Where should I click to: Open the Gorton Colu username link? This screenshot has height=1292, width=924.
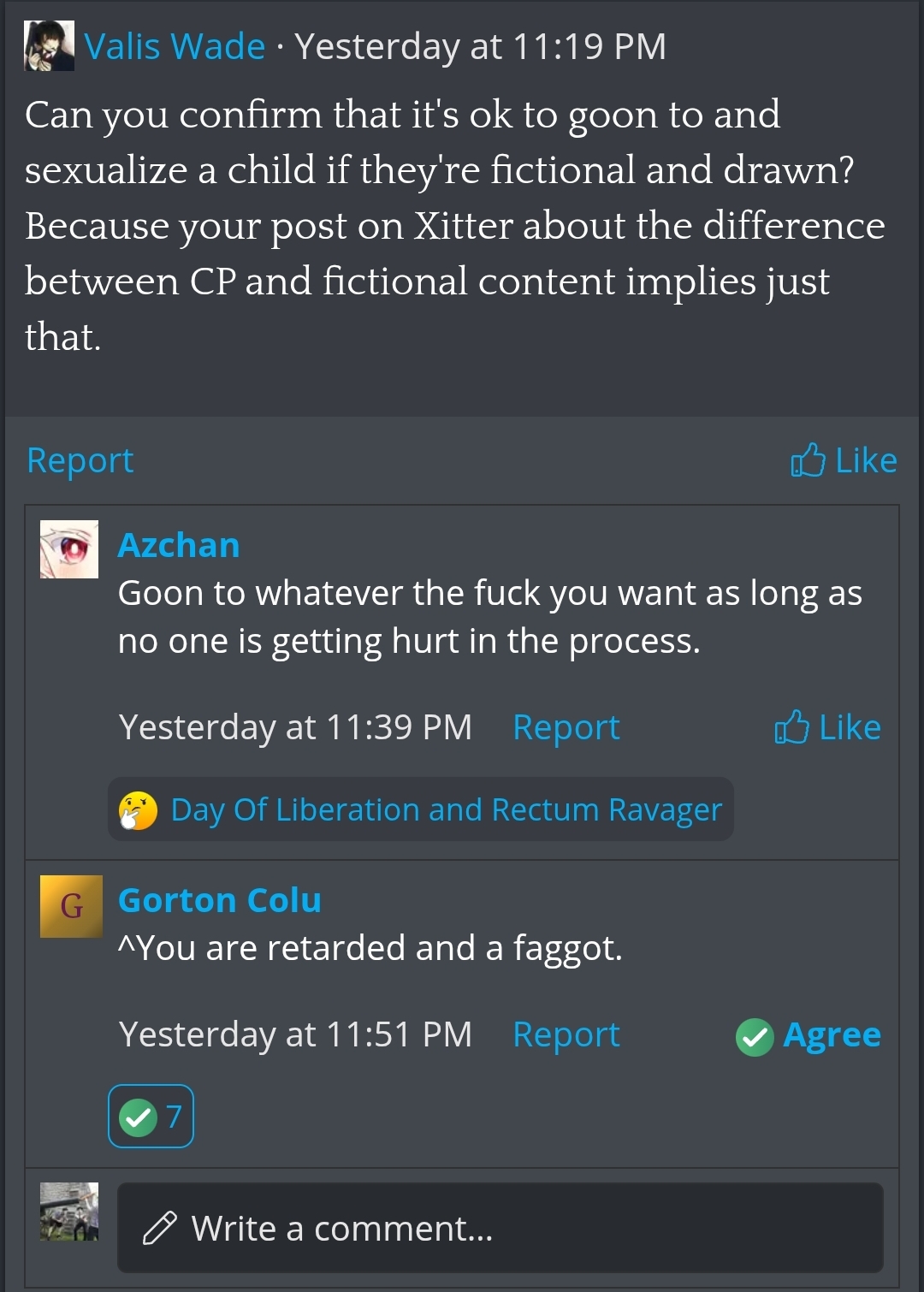coord(220,900)
